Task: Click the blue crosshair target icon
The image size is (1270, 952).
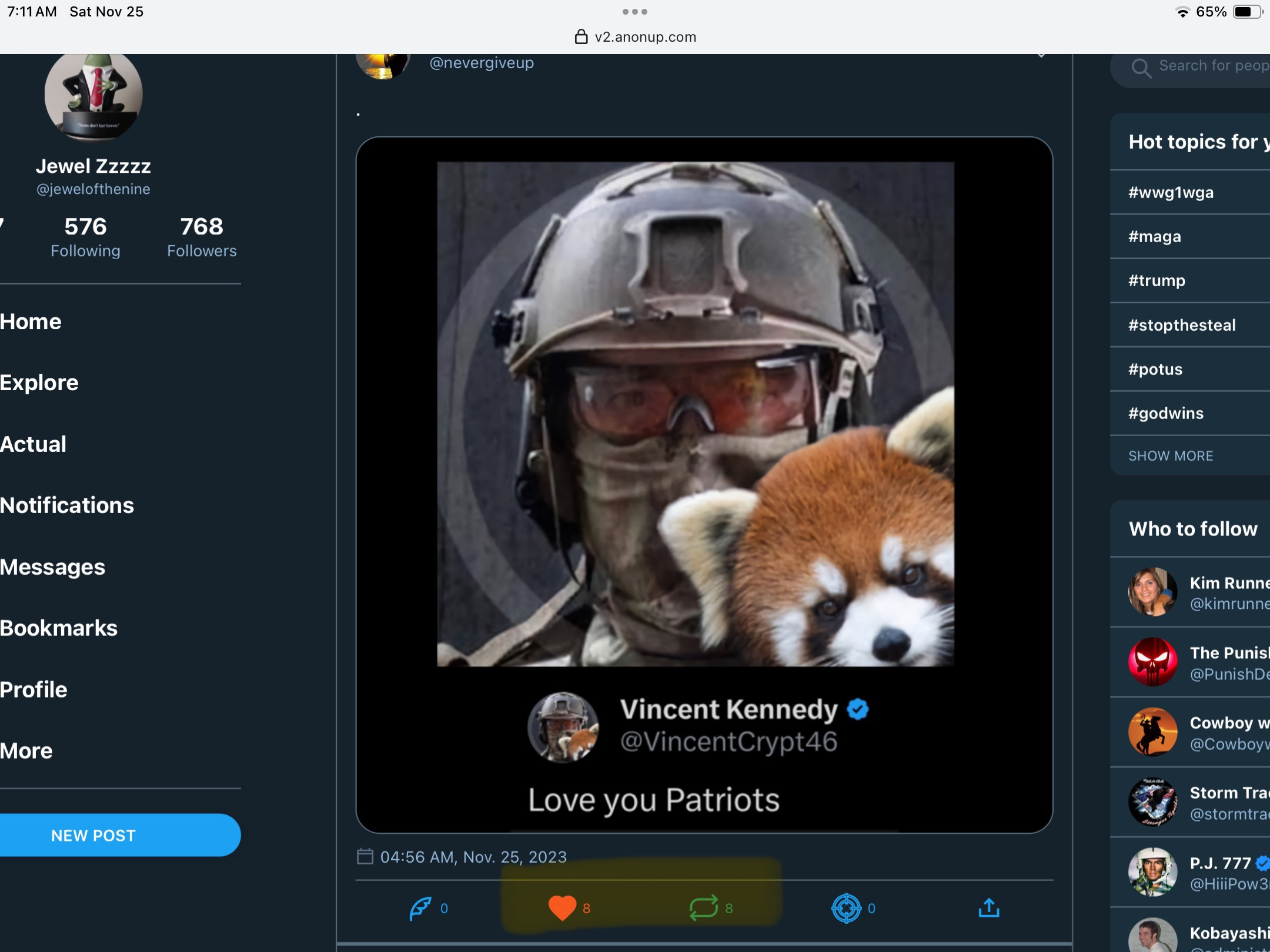Action: click(846, 909)
